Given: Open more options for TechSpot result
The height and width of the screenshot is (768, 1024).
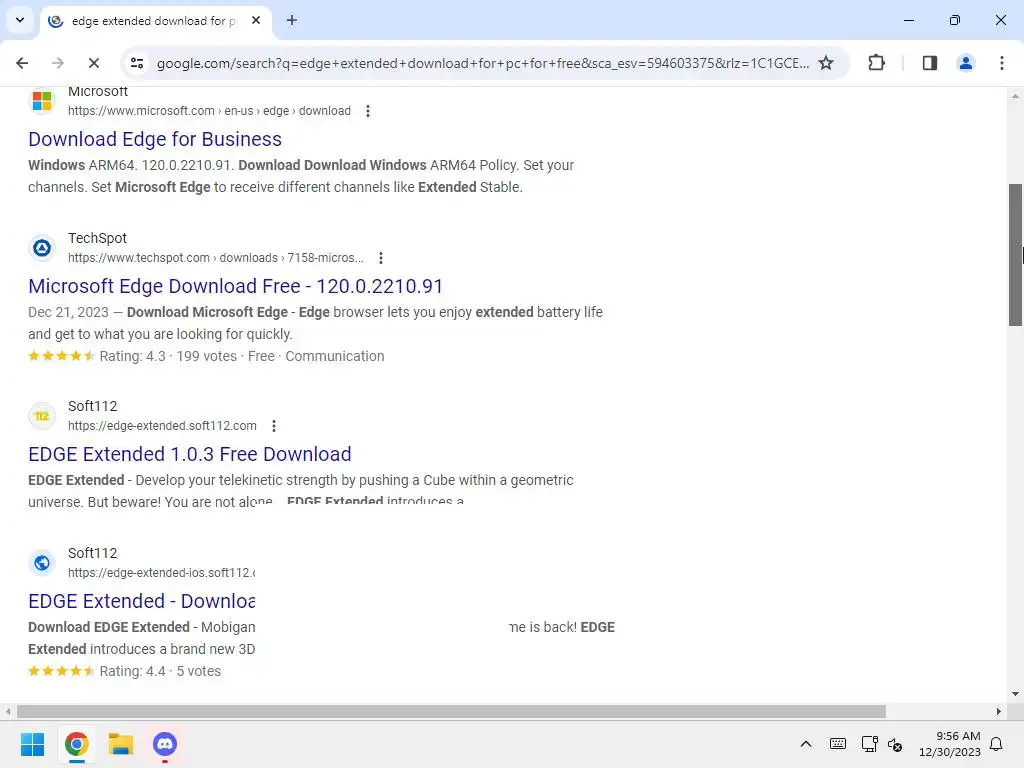Looking at the screenshot, I should pos(381,258).
